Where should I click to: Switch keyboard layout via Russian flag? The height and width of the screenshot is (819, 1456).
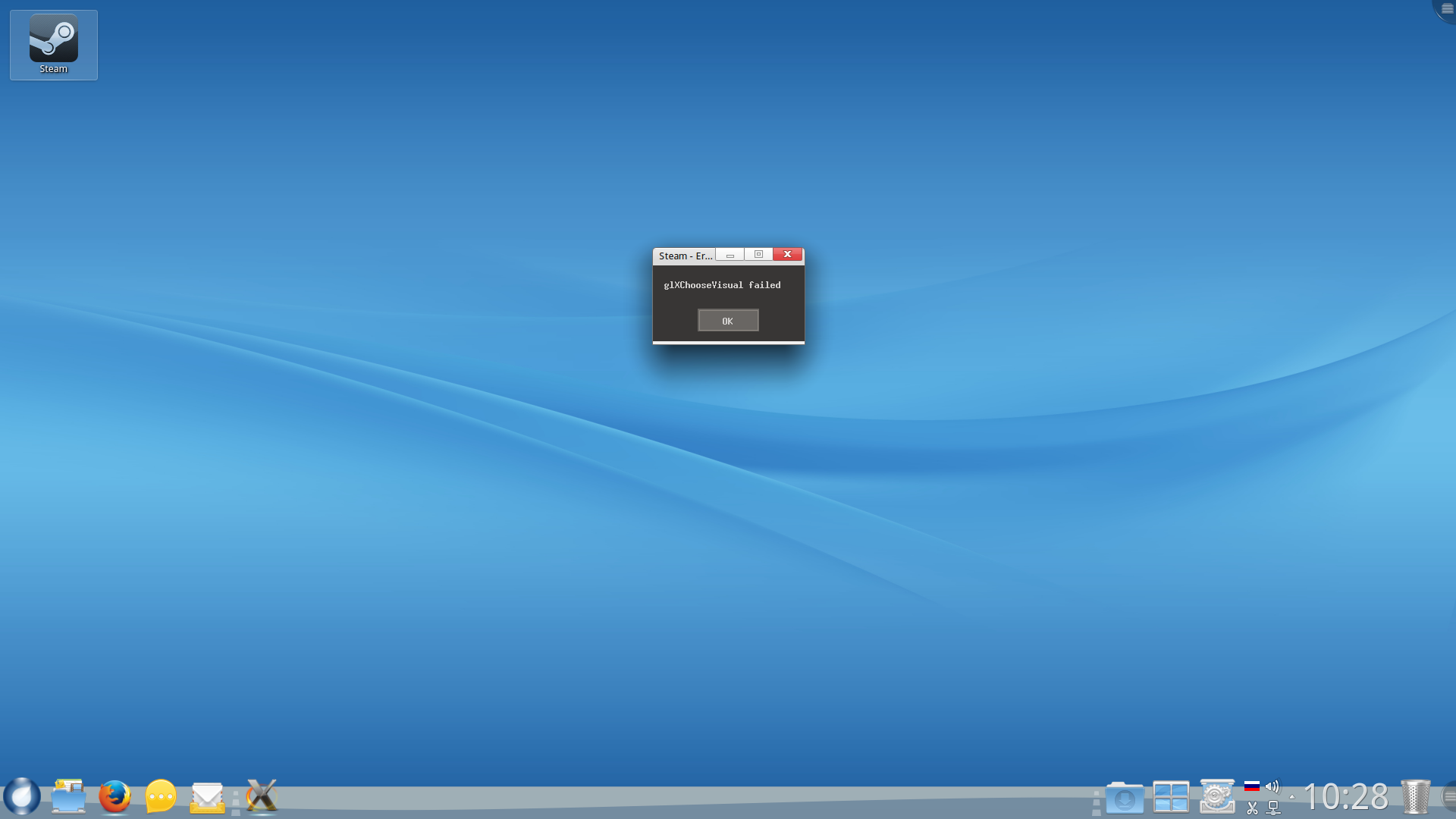(x=1252, y=786)
